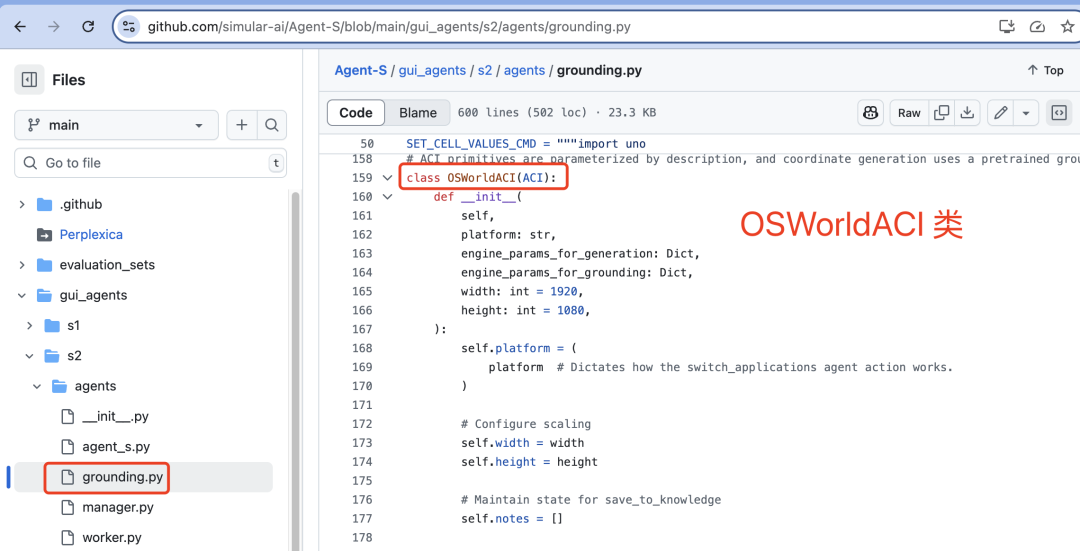
Task: Jump to Top of the file
Action: [1045, 70]
